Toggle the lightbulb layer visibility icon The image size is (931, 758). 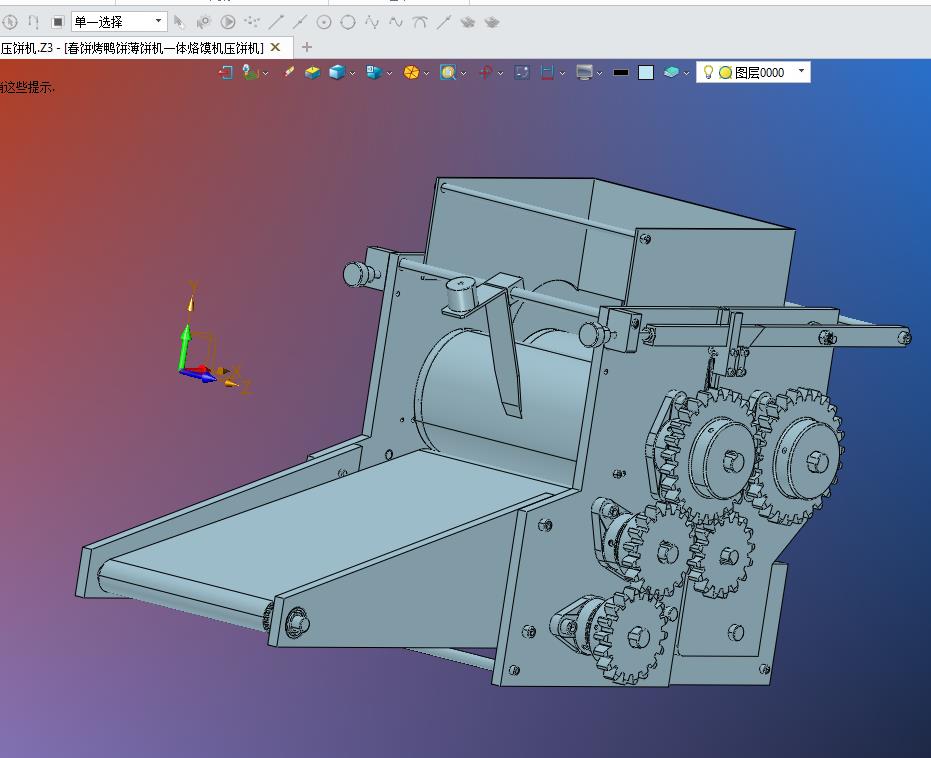[x=708, y=72]
